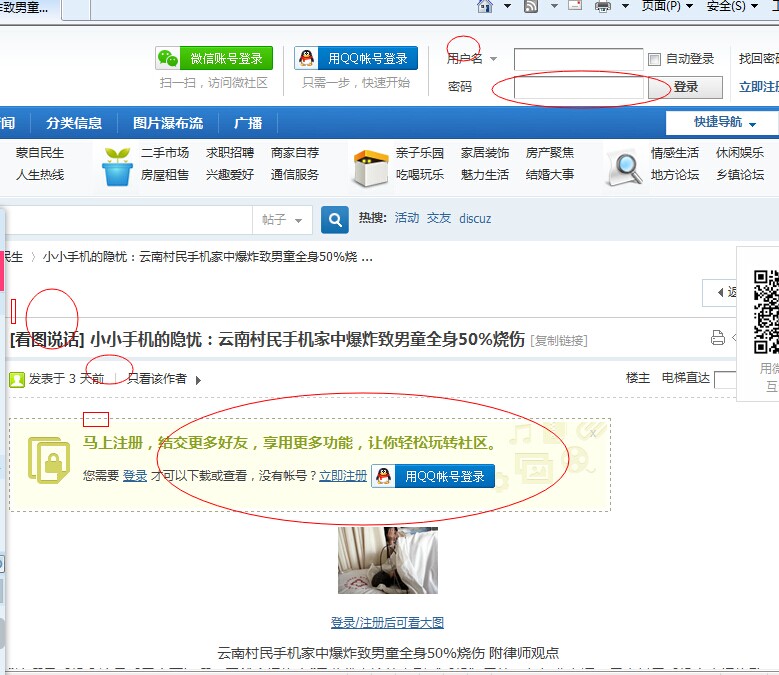Open the 结婚大事 link
The height and width of the screenshot is (675, 779).
tap(549, 174)
